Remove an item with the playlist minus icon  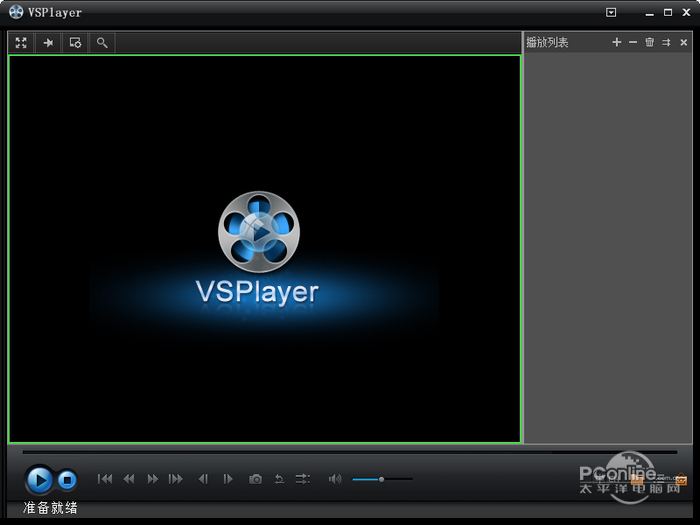pyautogui.click(x=633, y=42)
